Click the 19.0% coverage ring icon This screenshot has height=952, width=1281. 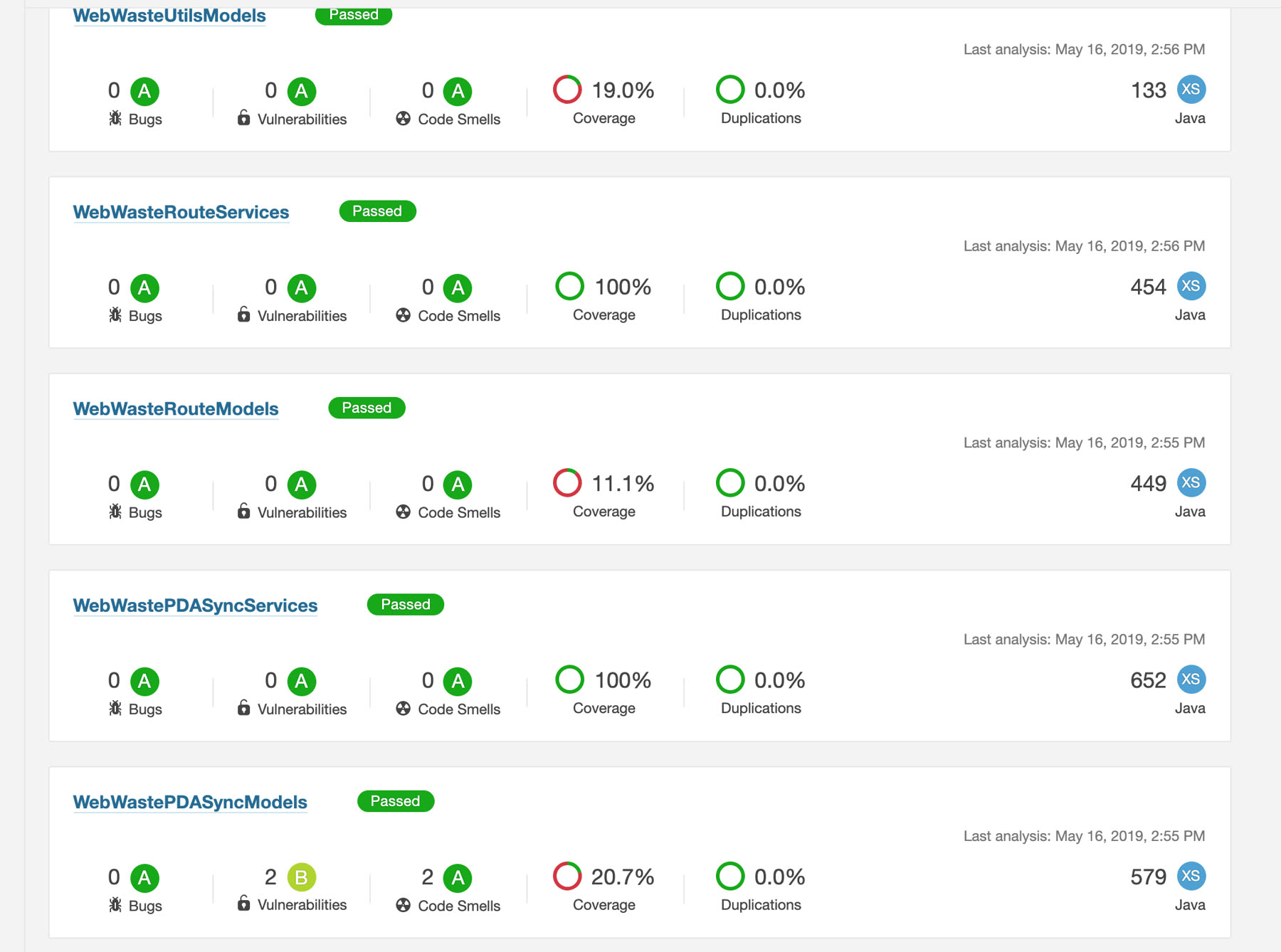tap(567, 90)
